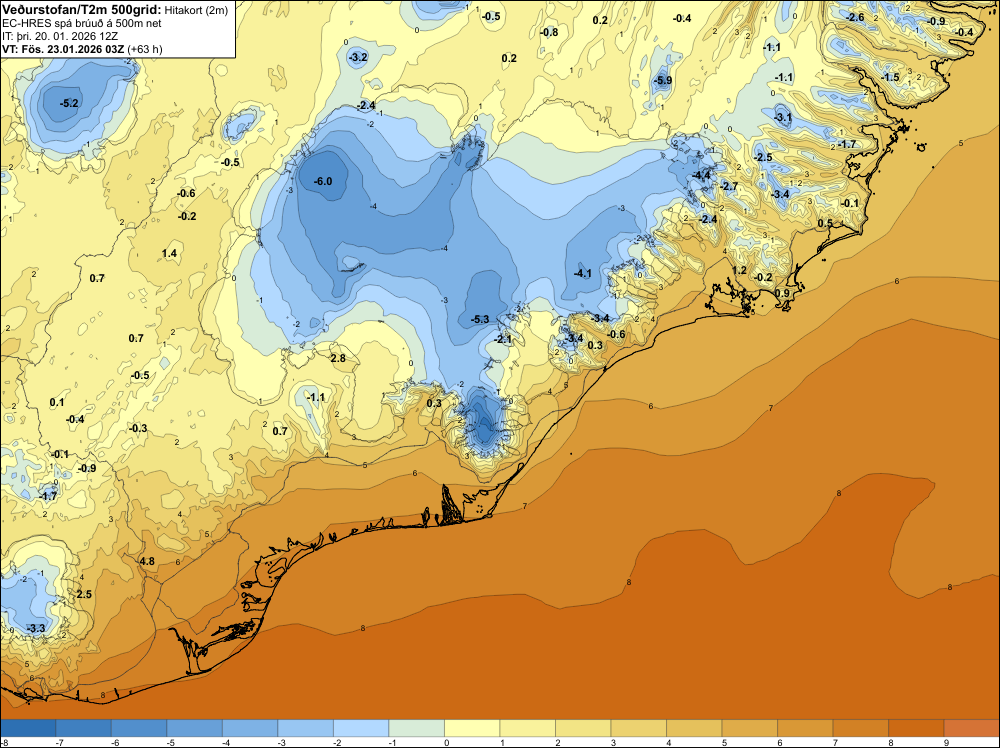Click the "Hitakort (2m)" header label

(x=196, y=10)
